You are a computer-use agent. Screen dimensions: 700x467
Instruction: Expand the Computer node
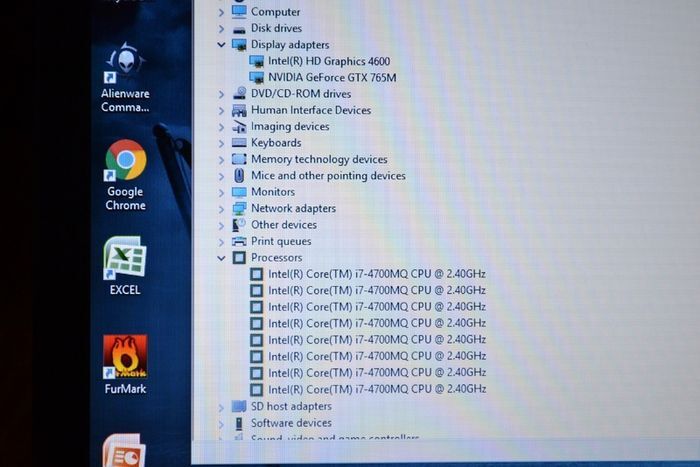pyautogui.click(x=221, y=13)
